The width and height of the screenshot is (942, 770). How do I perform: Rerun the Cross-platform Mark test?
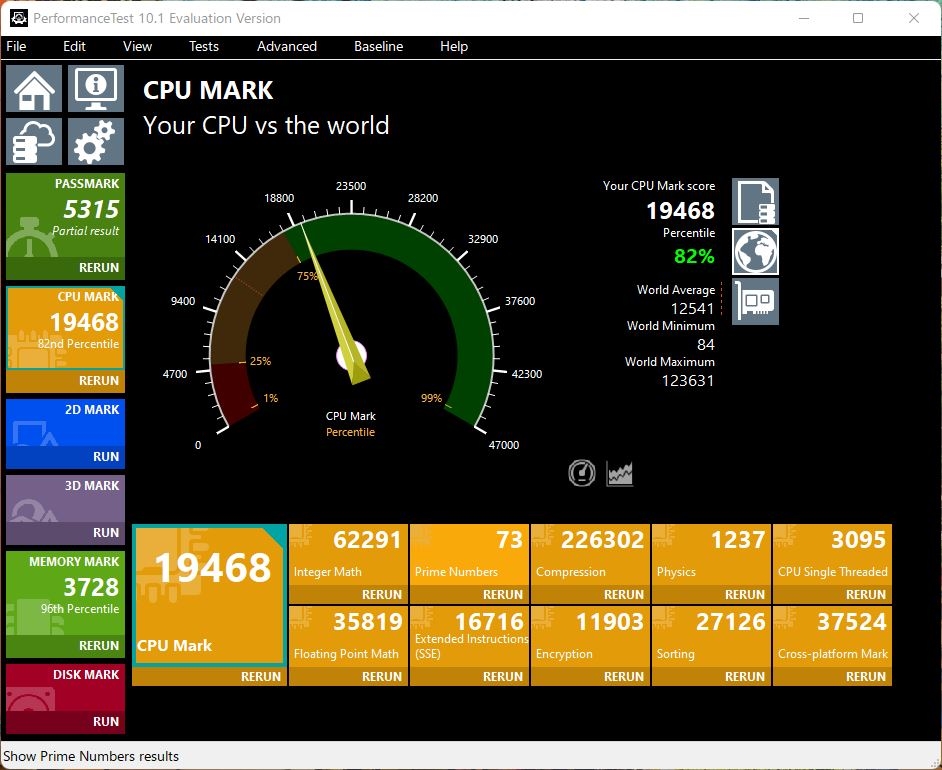tap(833, 677)
